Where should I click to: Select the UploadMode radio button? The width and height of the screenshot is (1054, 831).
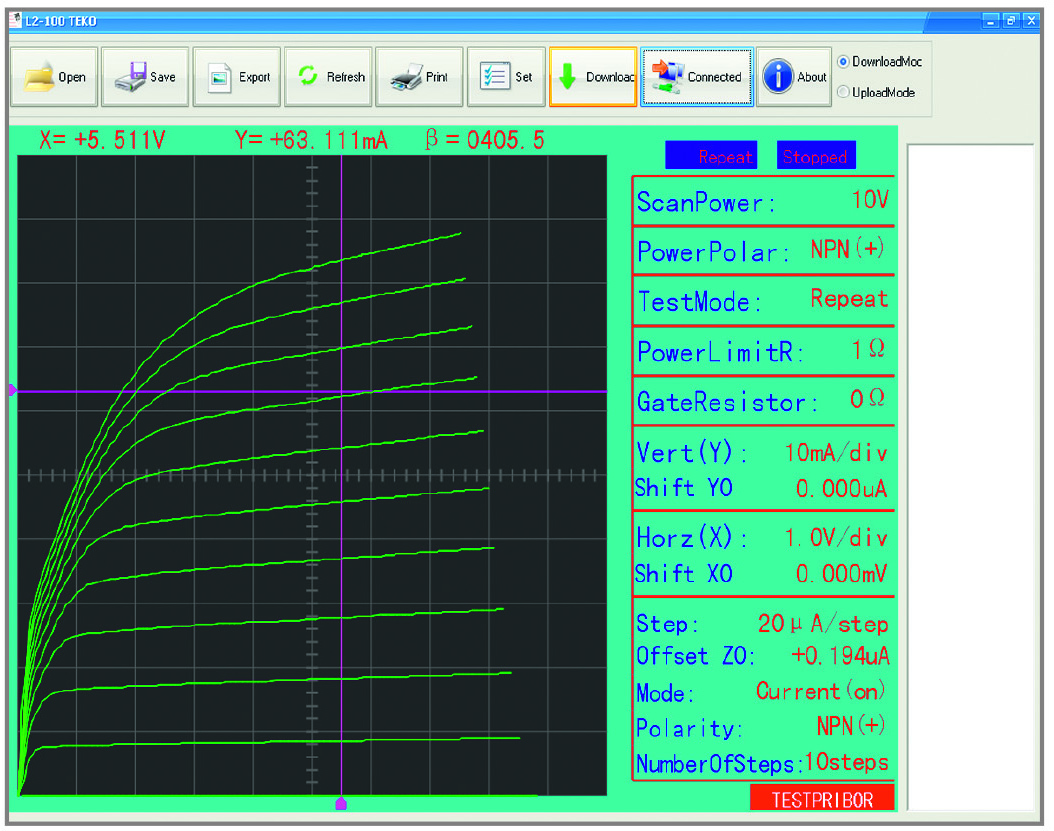[x=843, y=92]
